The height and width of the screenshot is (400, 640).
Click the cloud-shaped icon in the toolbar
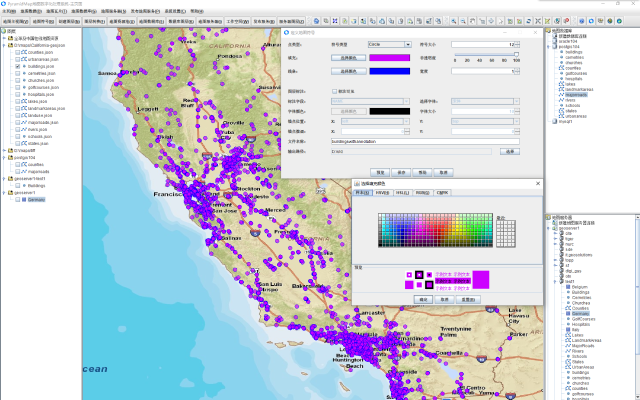pos(382,21)
